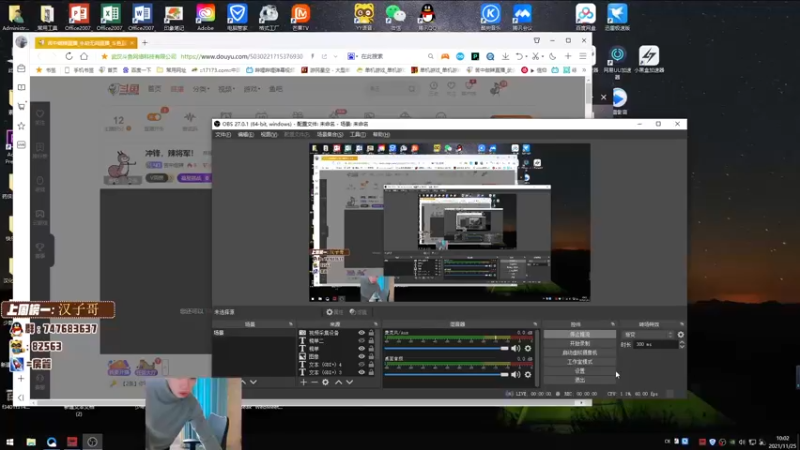Viewport: 800px width, 450px height.
Task: Open OBS Edit menu
Action: click(245, 135)
